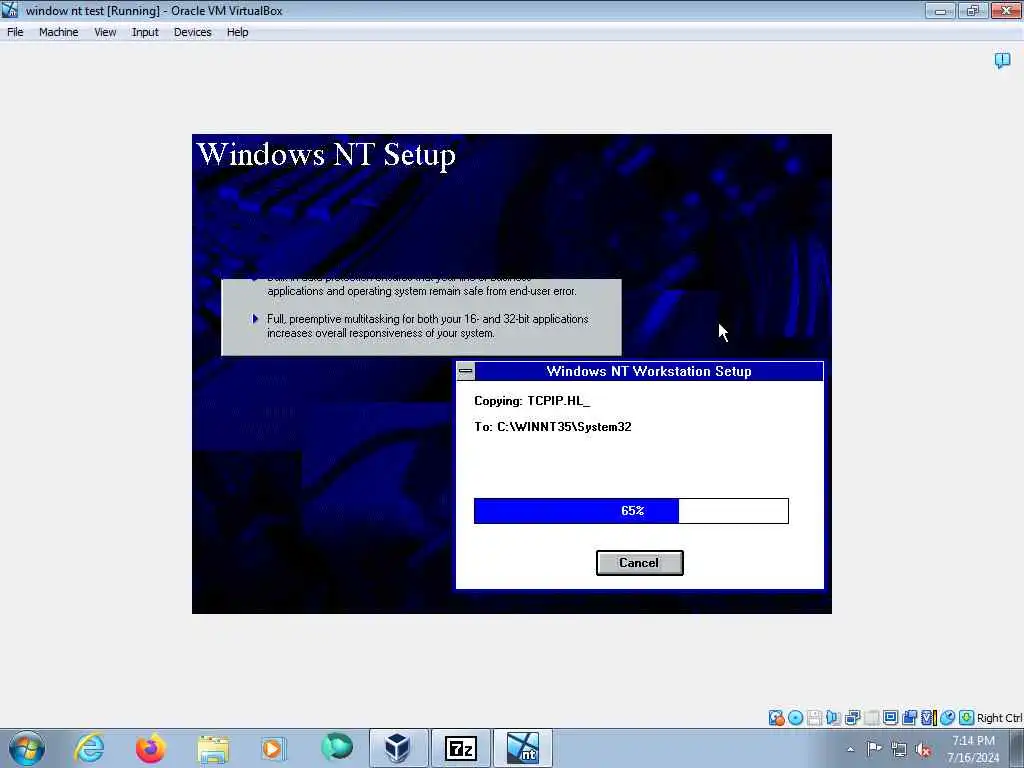Switch to the NT virtual machine taskbar button
The width and height of the screenshot is (1024, 768).
pyautogui.click(x=523, y=748)
